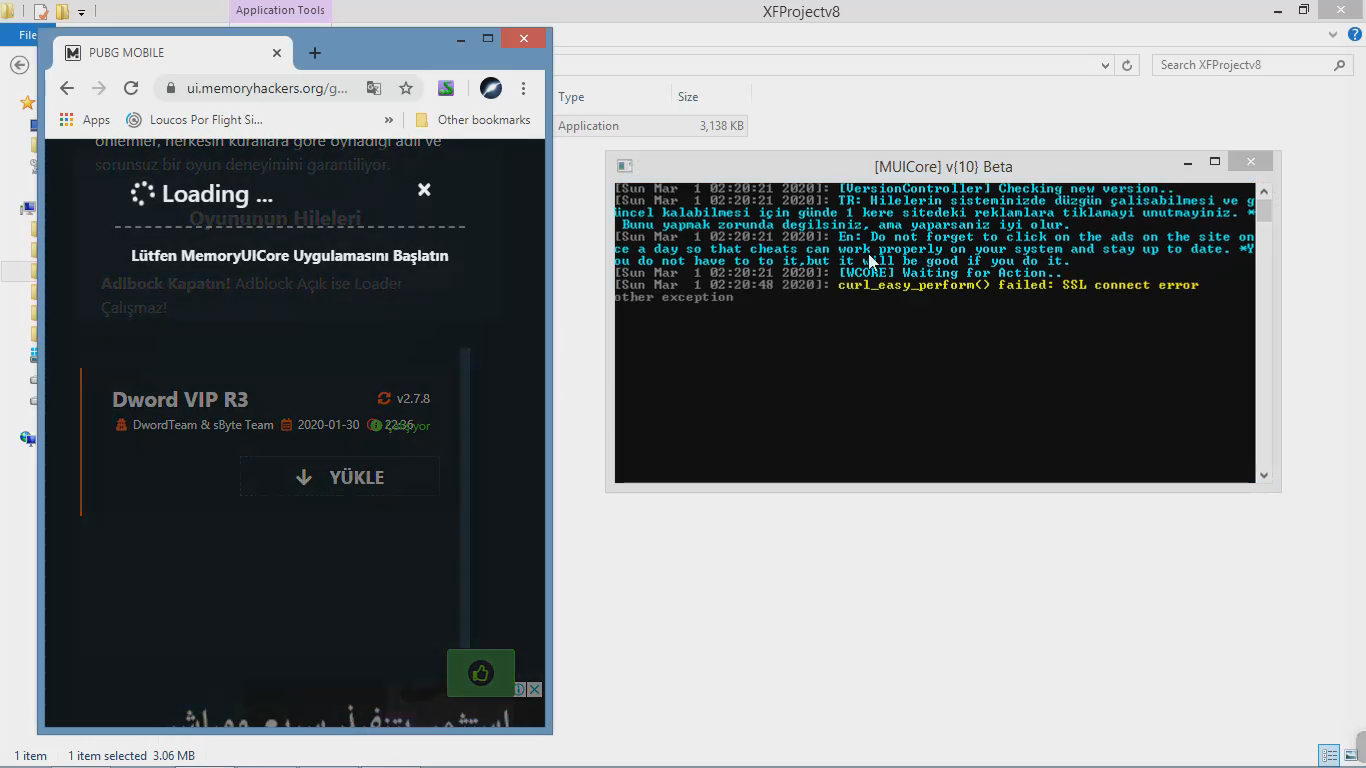Image resolution: width=1366 pixels, height=768 pixels.
Task: Click the New Folder icon in Quick Access Toolbar
Action: pyautogui.click(x=62, y=12)
